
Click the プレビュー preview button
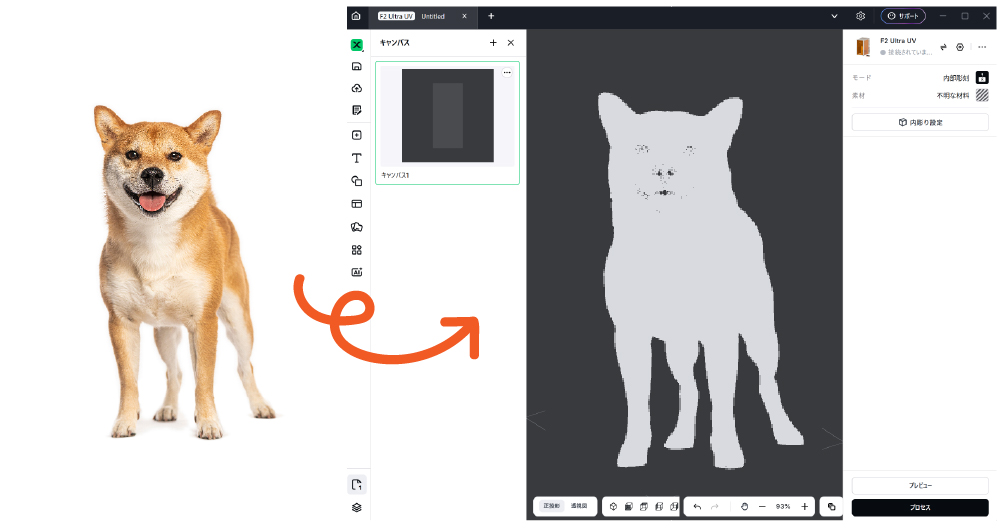coord(920,486)
